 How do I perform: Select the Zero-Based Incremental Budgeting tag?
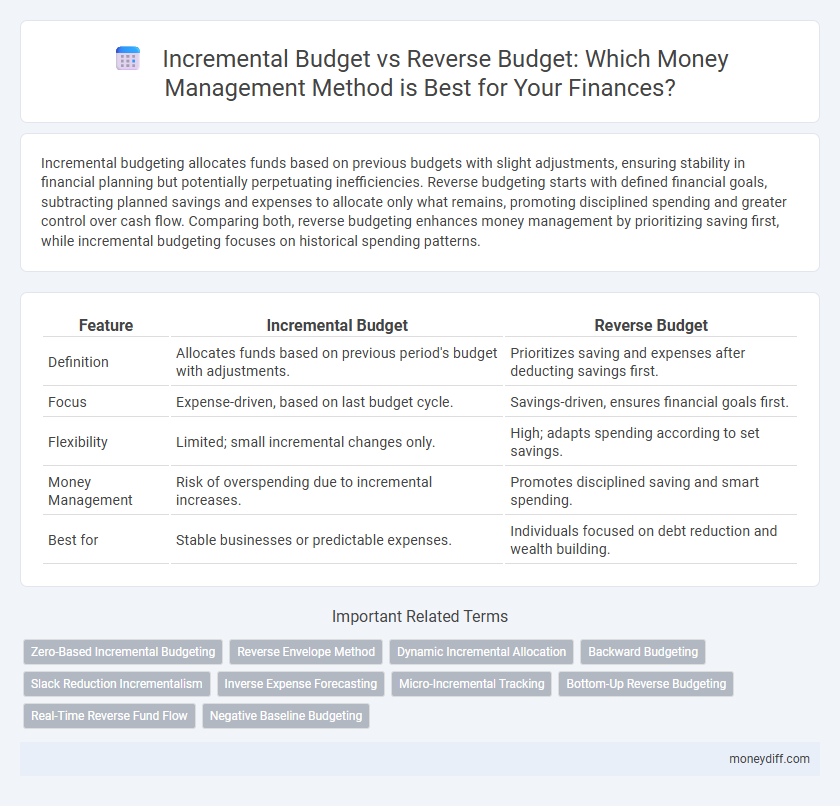122,651
